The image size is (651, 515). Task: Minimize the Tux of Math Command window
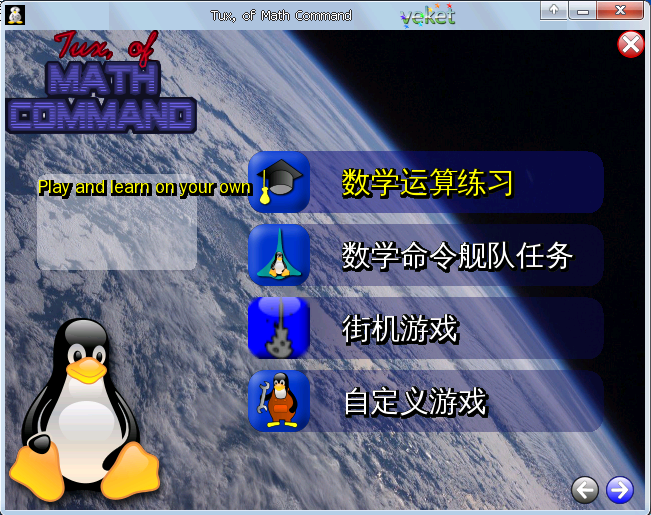(582, 10)
